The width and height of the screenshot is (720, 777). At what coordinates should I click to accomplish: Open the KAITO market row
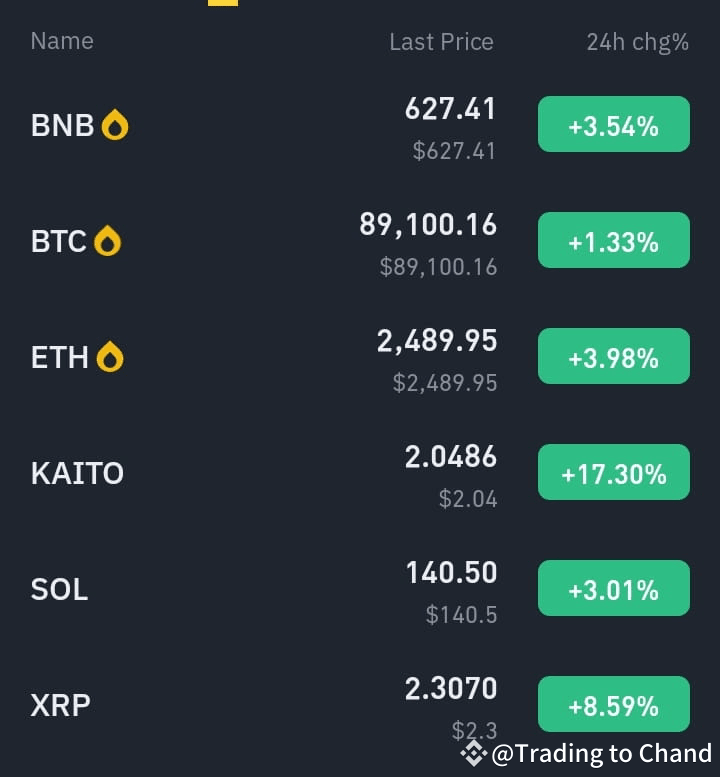(360, 473)
